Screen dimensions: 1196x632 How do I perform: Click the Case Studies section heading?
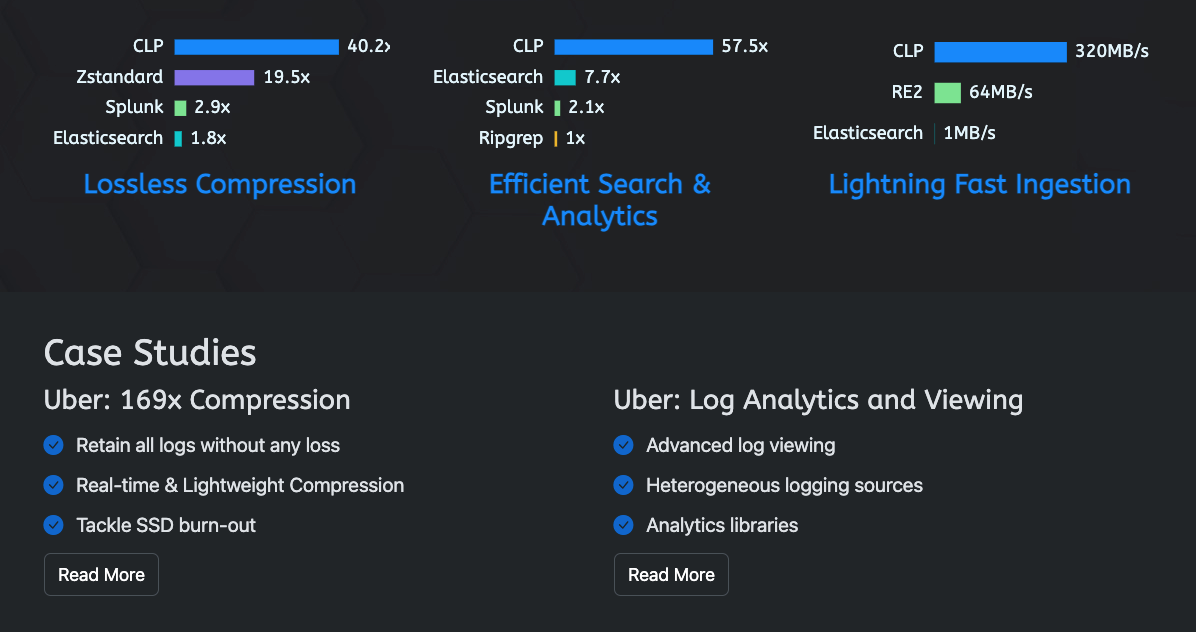click(x=150, y=353)
